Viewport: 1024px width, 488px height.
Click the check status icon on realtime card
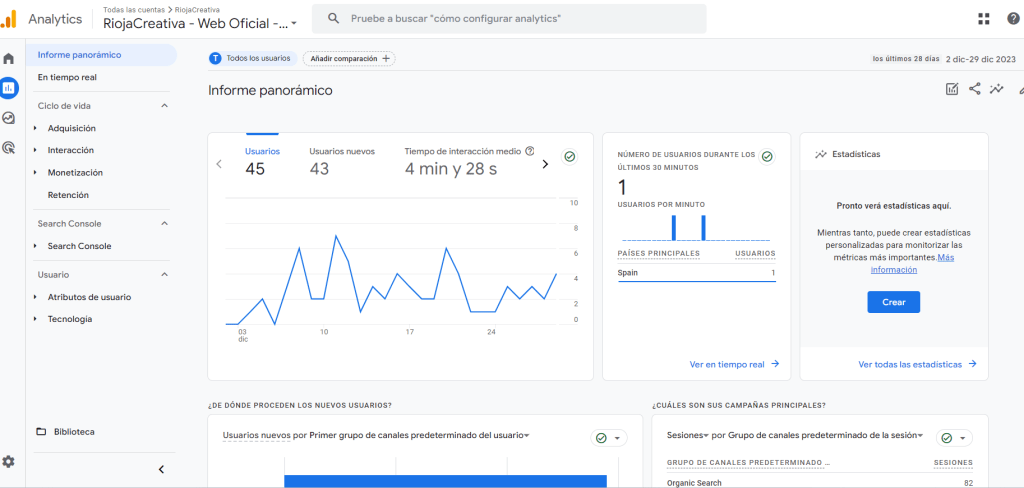[x=767, y=157]
